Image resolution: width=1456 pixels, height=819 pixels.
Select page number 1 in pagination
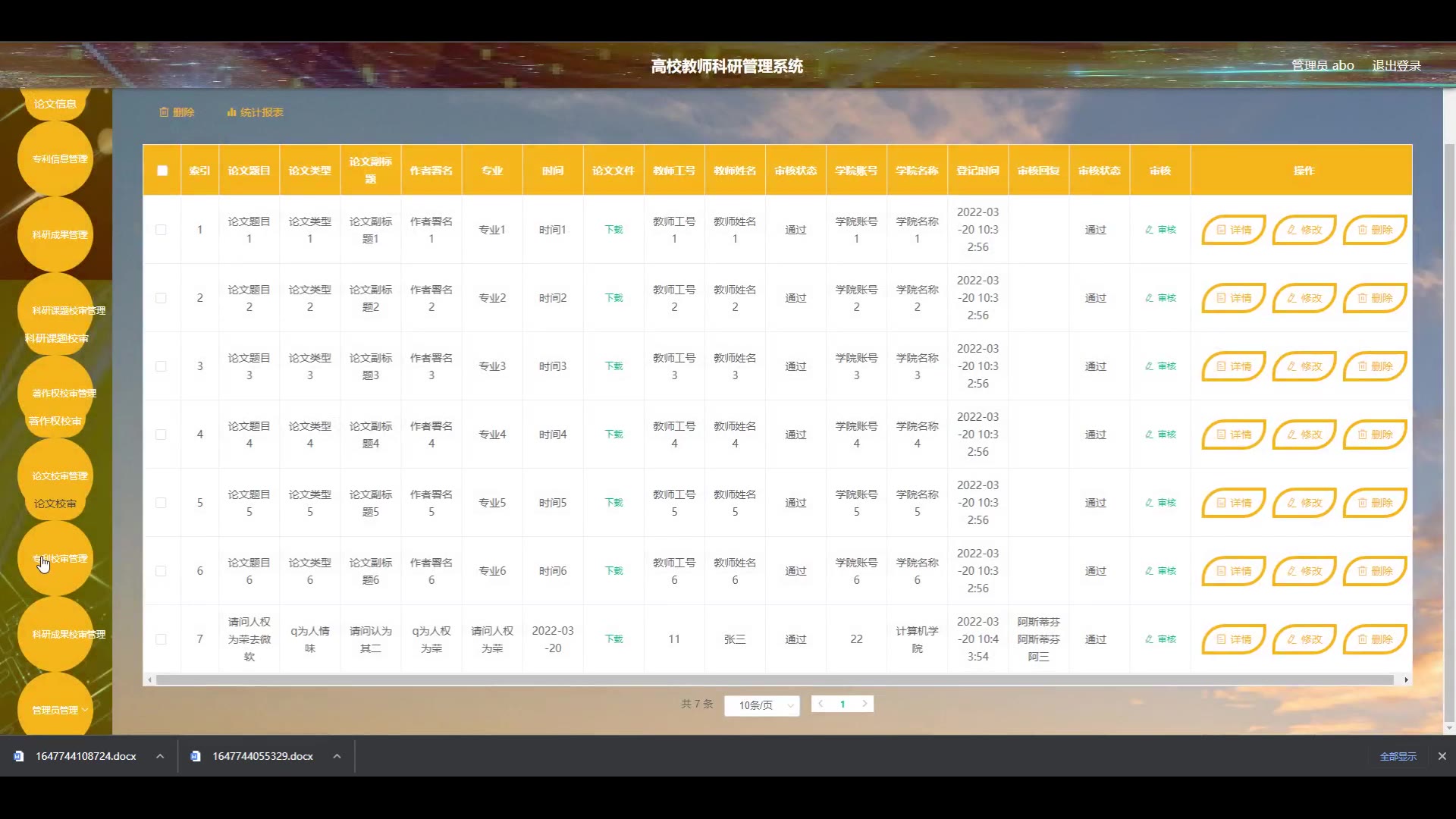(843, 704)
